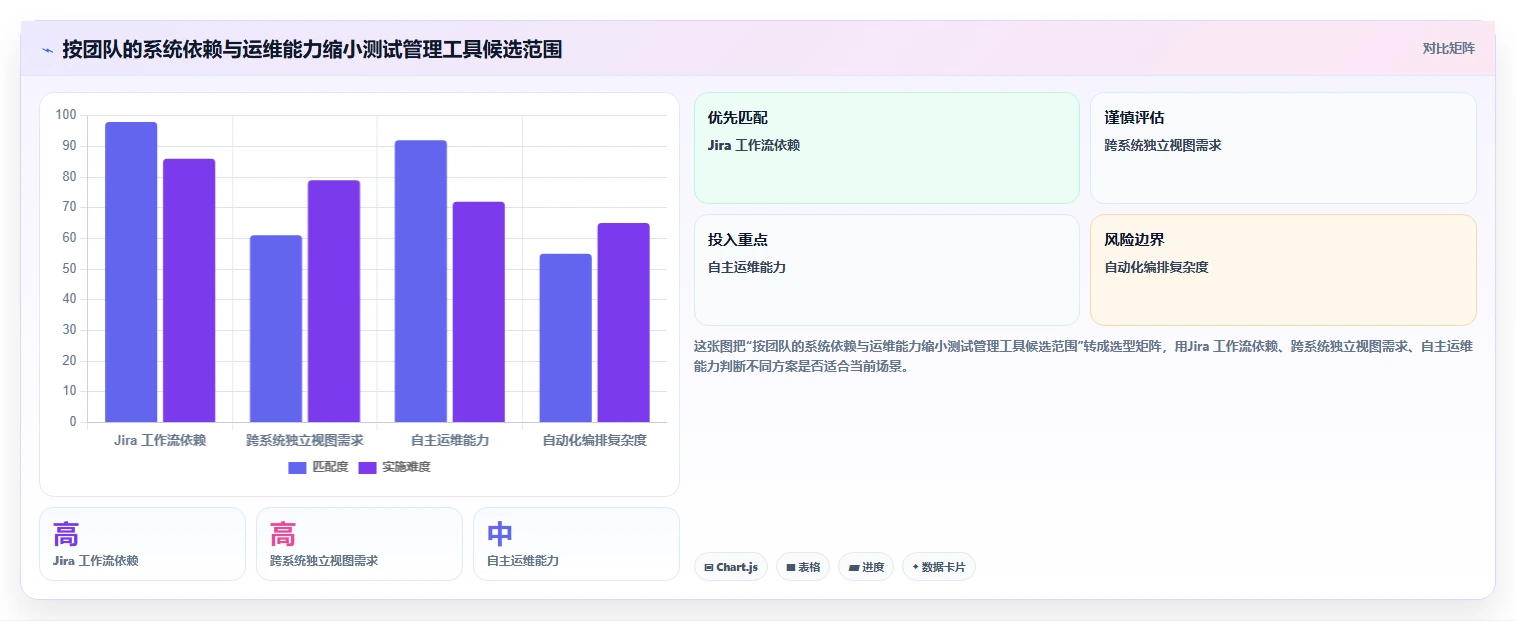Click the 实施难度 legend label
The height and width of the screenshot is (621, 1516).
pyautogui.click(x=406, y=467)
